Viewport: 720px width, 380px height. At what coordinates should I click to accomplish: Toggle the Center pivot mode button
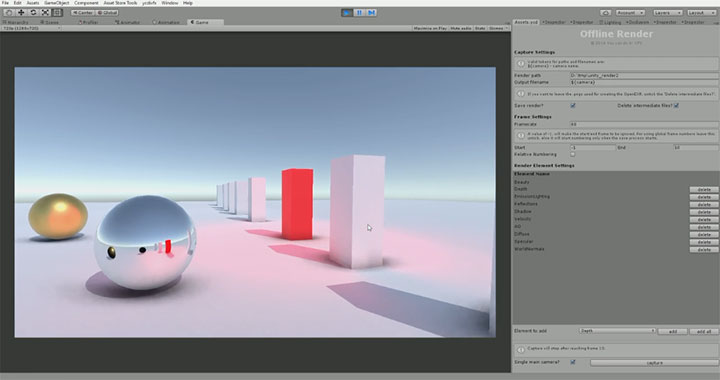[83, 13]
